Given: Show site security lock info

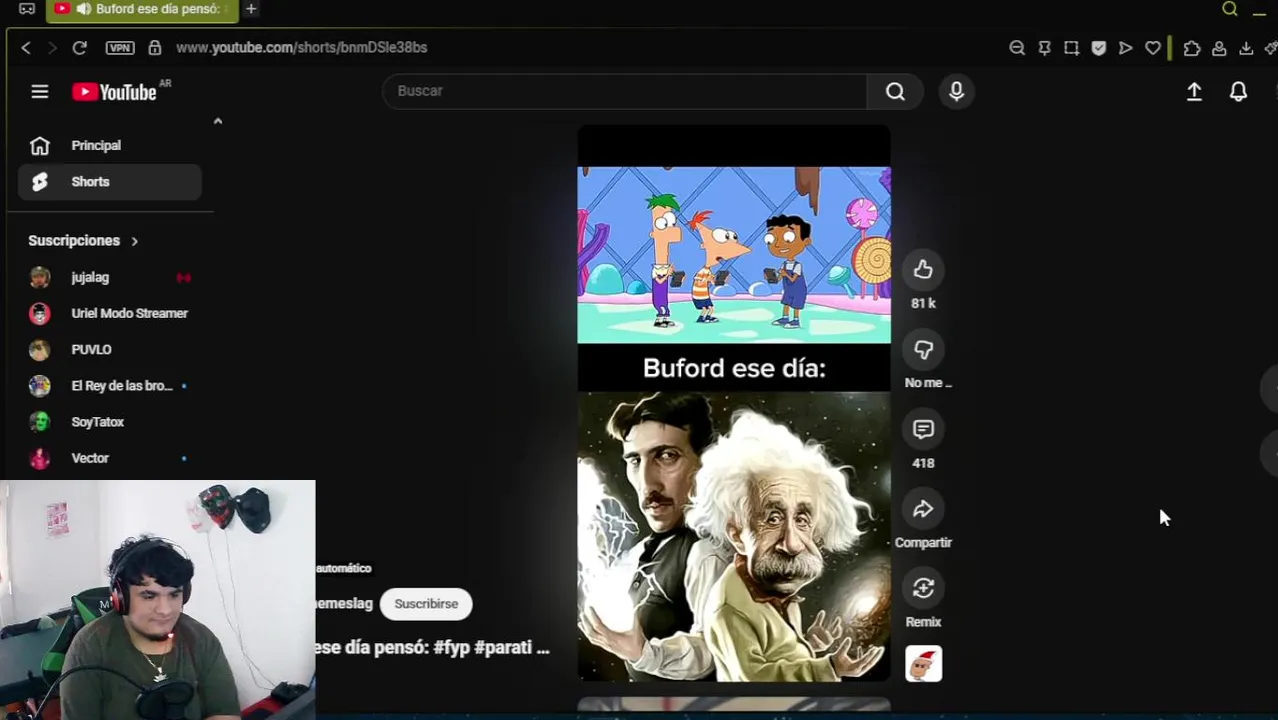Looking at the screenshot, I should click(x=155, y=47).
